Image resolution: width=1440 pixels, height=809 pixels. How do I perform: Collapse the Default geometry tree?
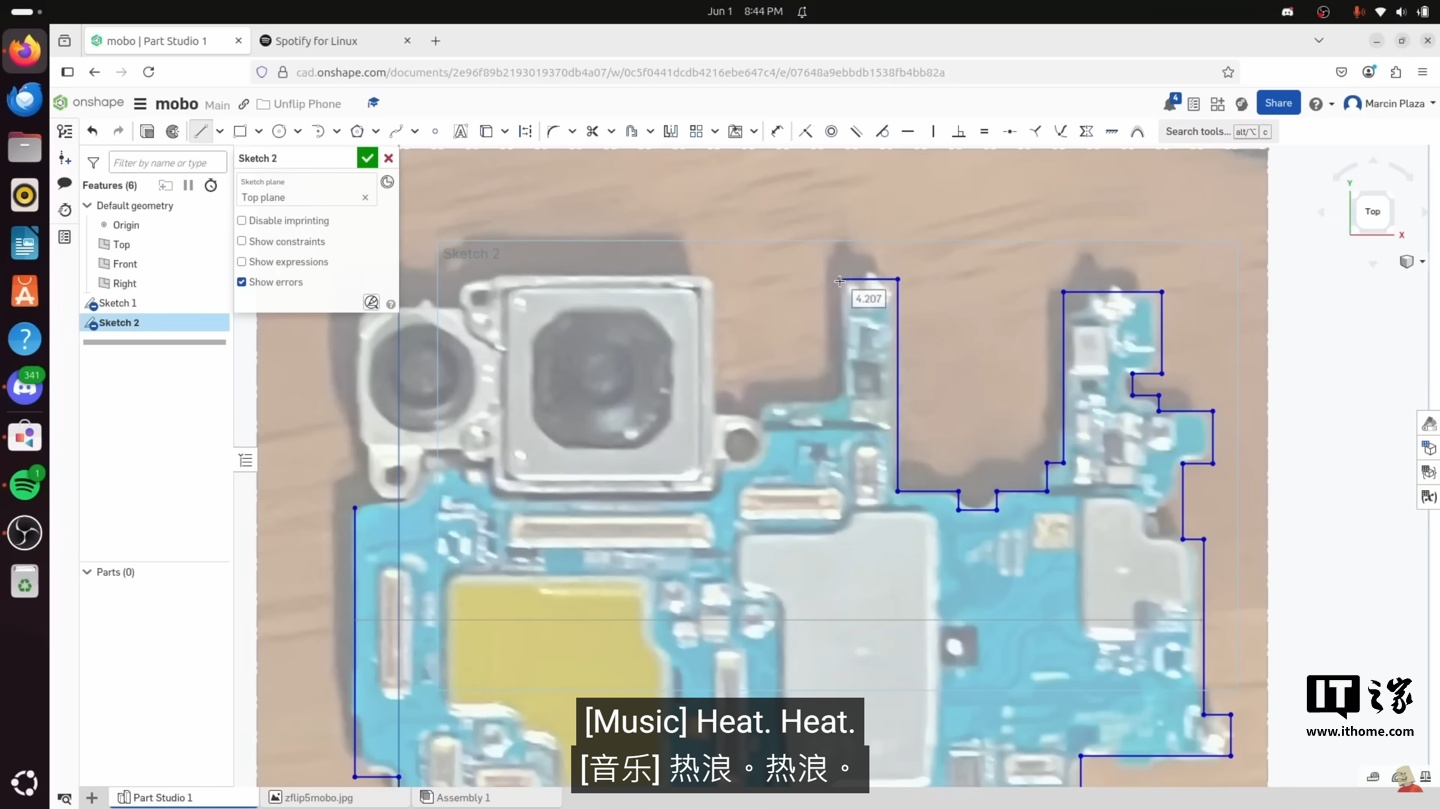[88, 206]
